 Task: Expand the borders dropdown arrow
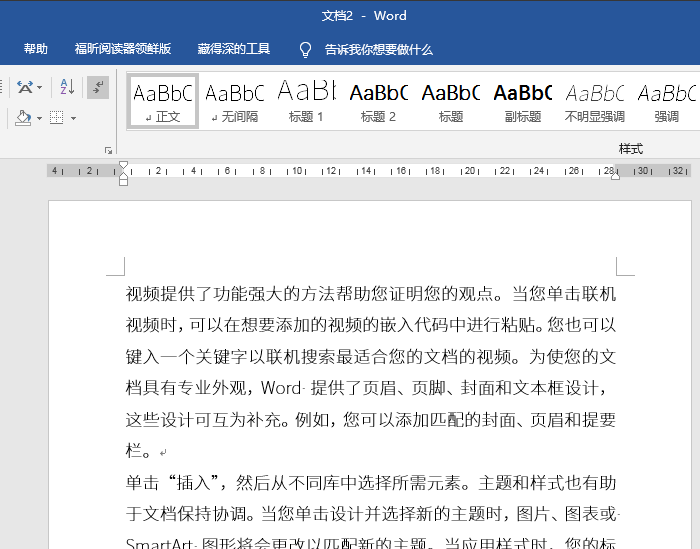pyautogui.click(x=73, y=118)
